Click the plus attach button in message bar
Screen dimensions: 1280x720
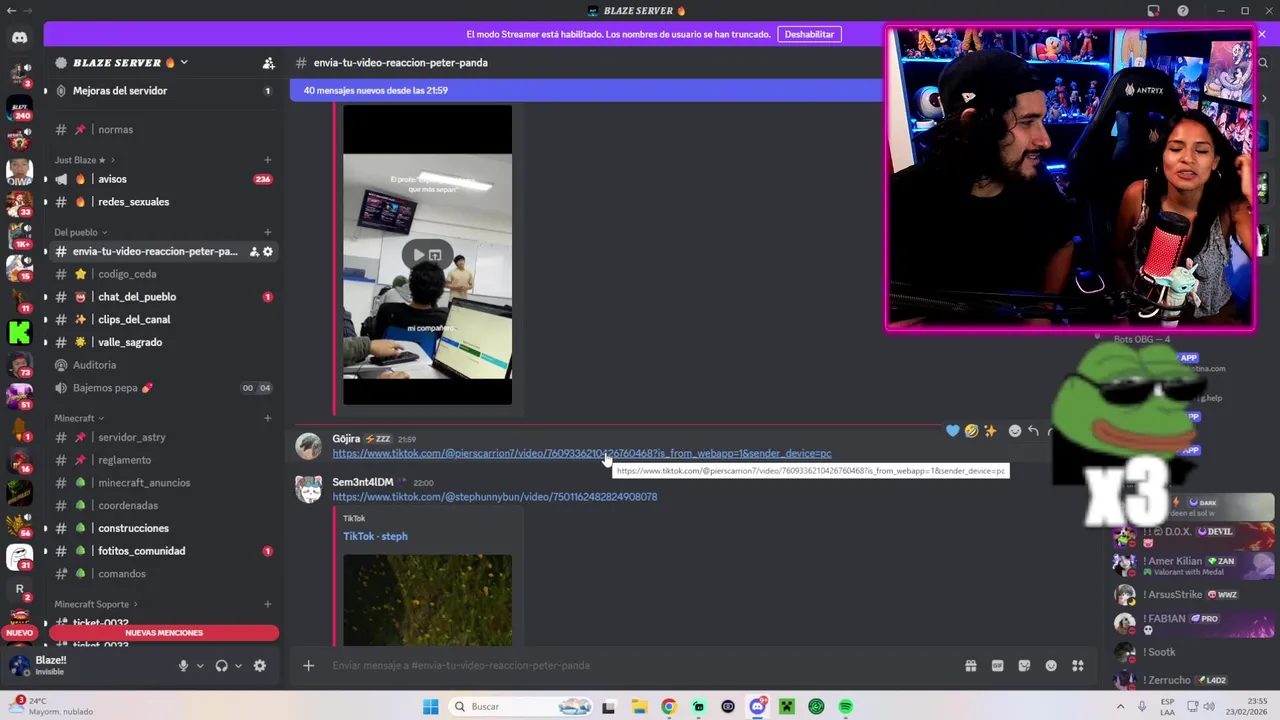(x=309, y=666)
